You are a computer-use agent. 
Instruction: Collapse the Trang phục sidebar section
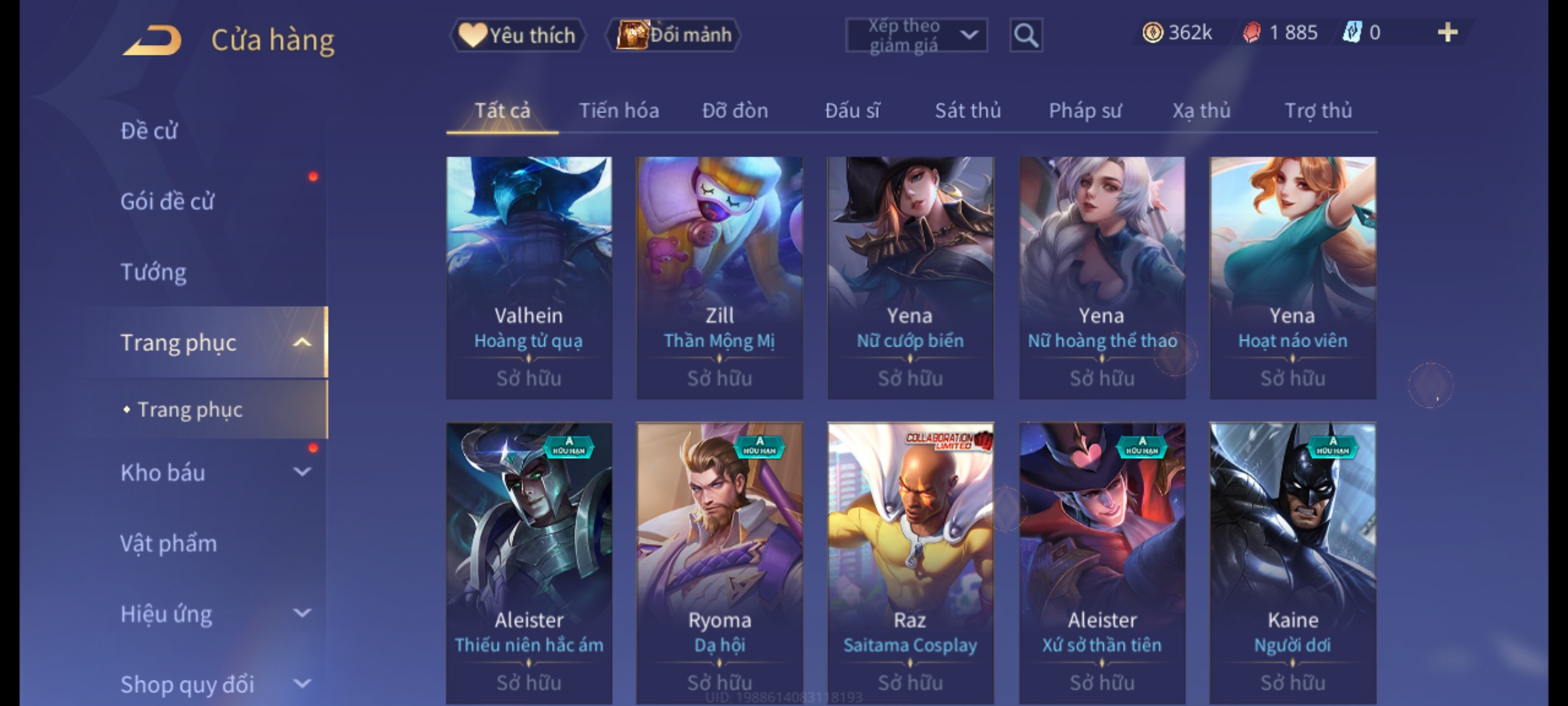302,343
